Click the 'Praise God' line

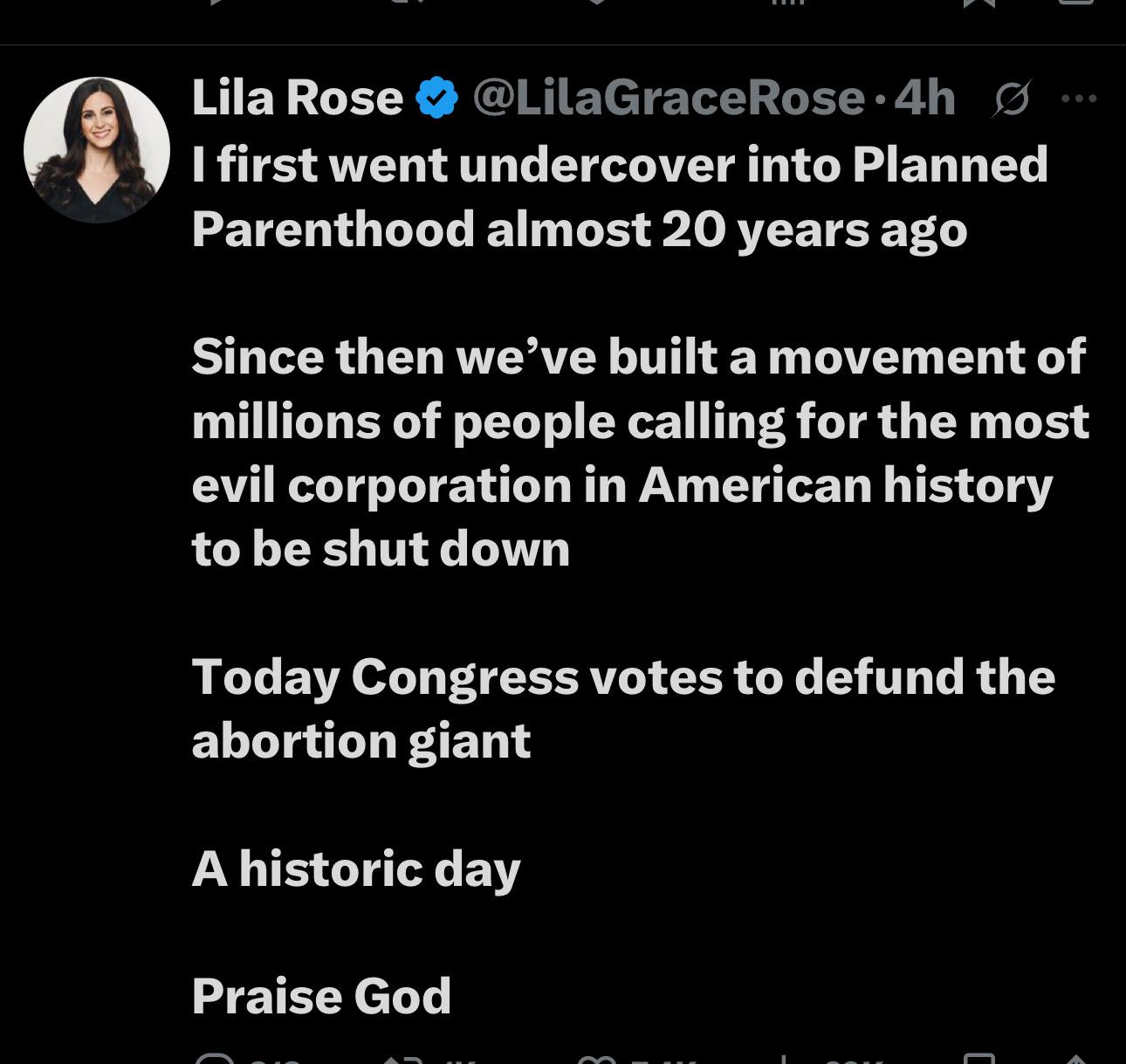(x=321, y=996)
